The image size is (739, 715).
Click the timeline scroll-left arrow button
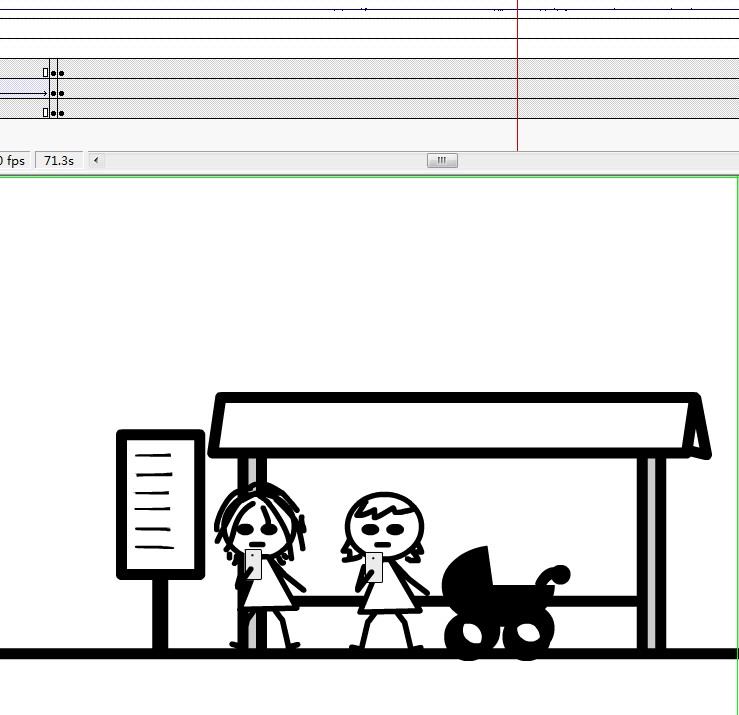(96, 160)
